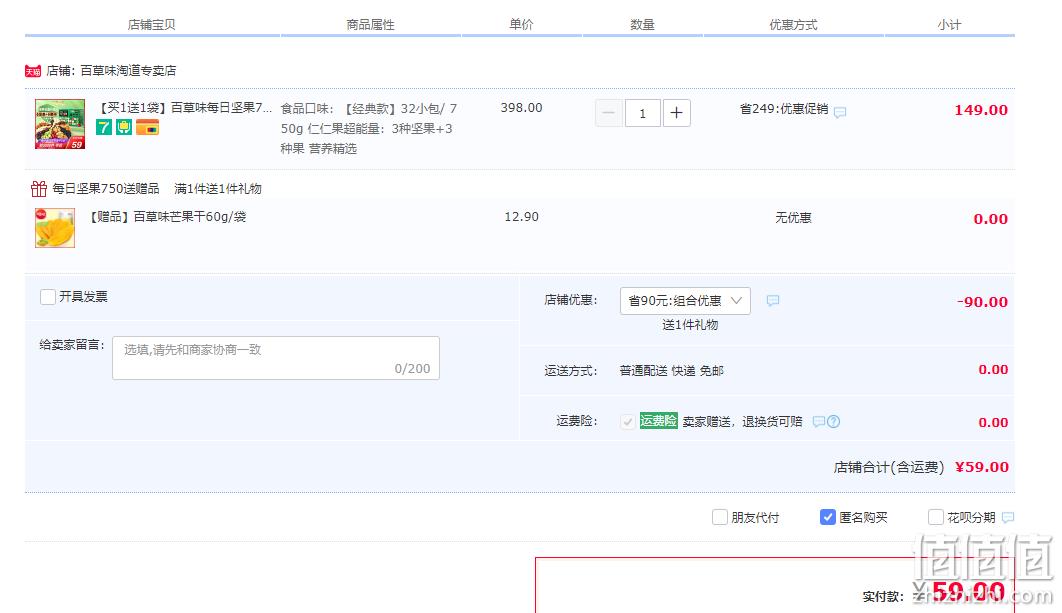The width and height of the screenshot is (1062, 613).
Task: Click the 单价 column header
Action: 521,24
